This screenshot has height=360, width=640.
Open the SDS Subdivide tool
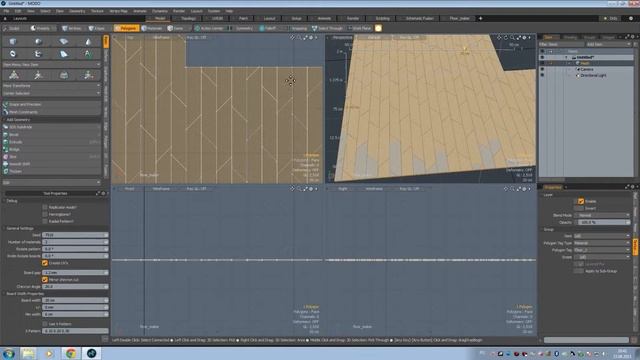point(51,127)
